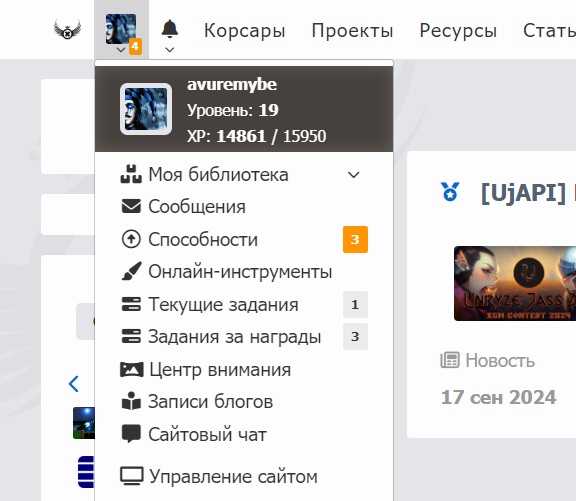The width and height of the screenshot is (576, 501).
Task: Open Моя библиотека menu item
Action: [x=218, y=174]
